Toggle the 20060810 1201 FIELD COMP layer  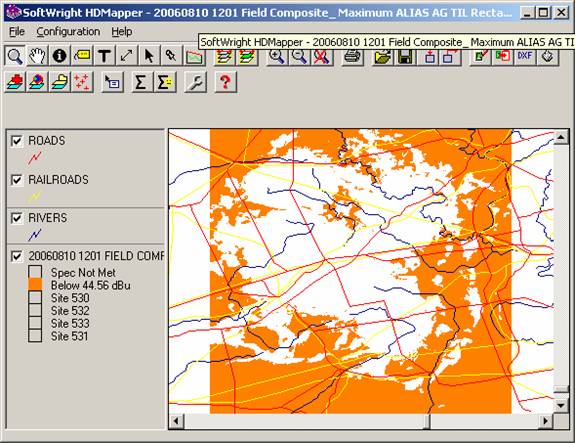click(17, 256)
